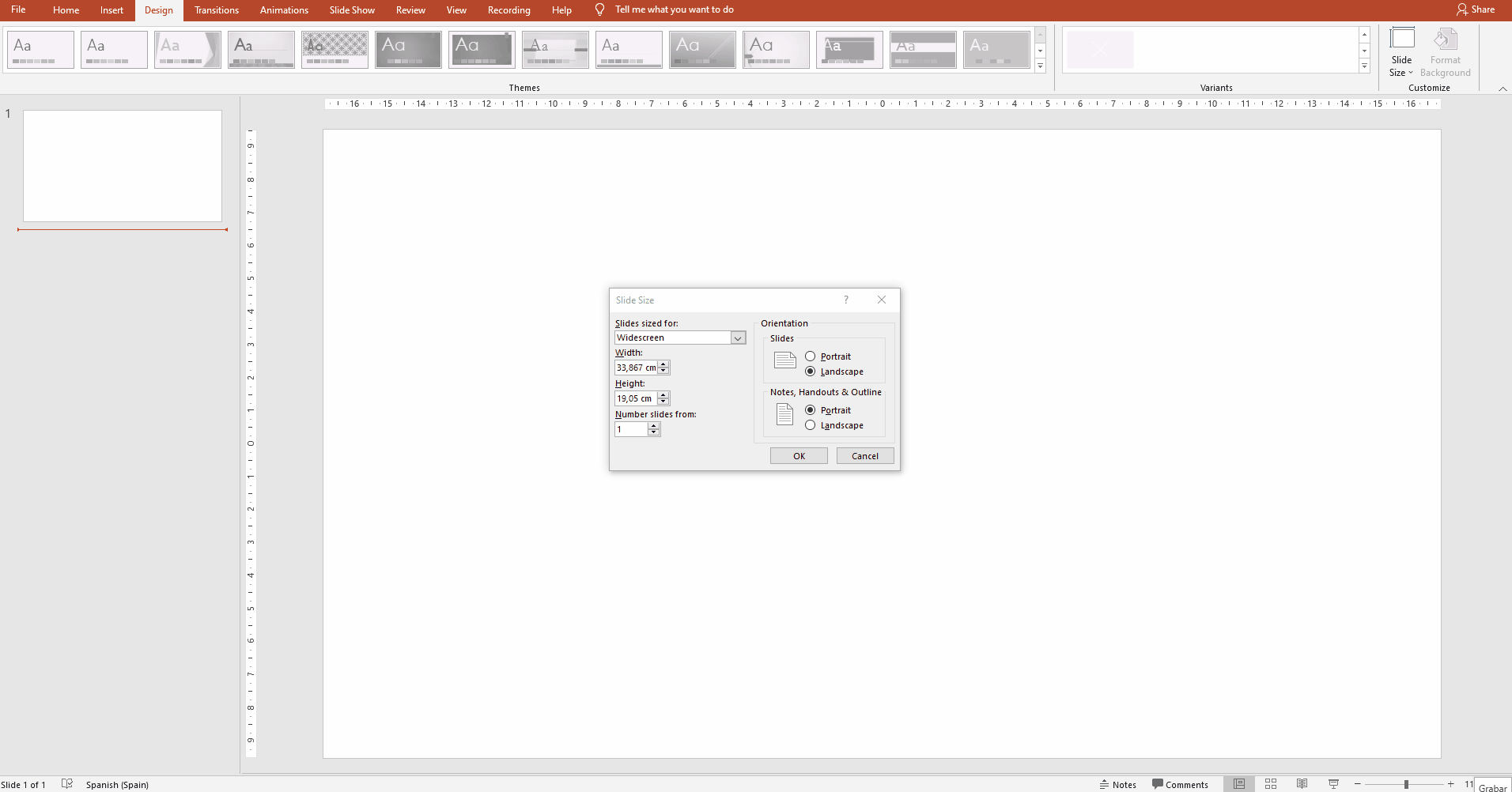Screen dimensions: 1512x792
Task: Open the Animations tab
Action: pos(284,10)
